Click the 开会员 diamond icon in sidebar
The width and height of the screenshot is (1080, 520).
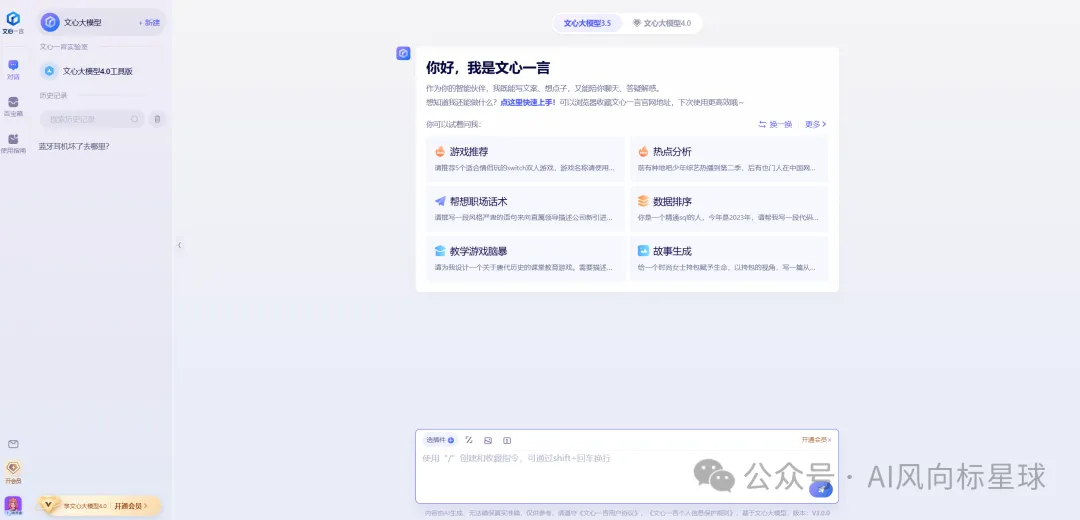pyautogui.click(x=13, y=468)
